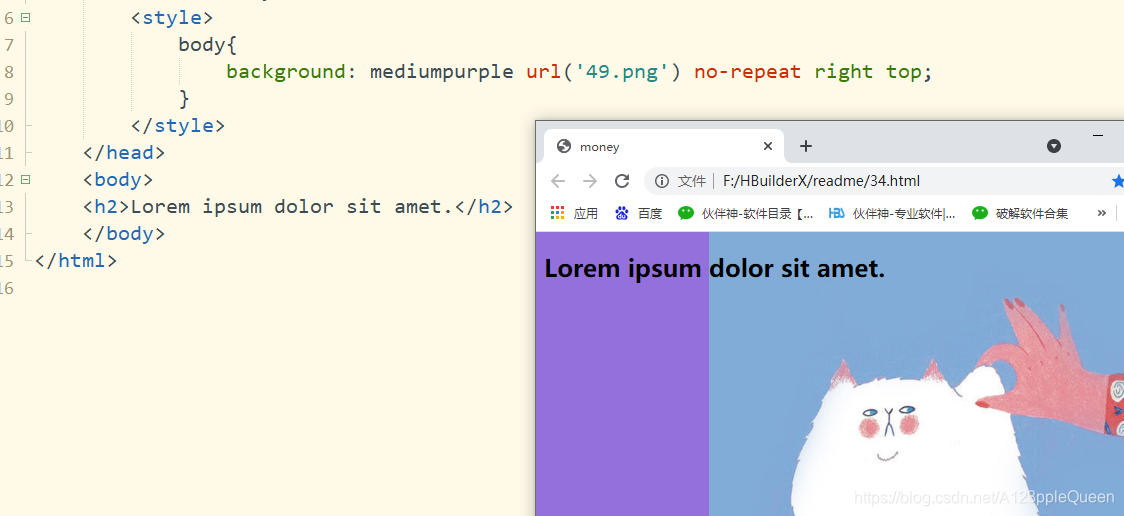Collapse the style block fold marker on line 6
1124x516 pixels.
pyautogui.click(x=26, y=17)
